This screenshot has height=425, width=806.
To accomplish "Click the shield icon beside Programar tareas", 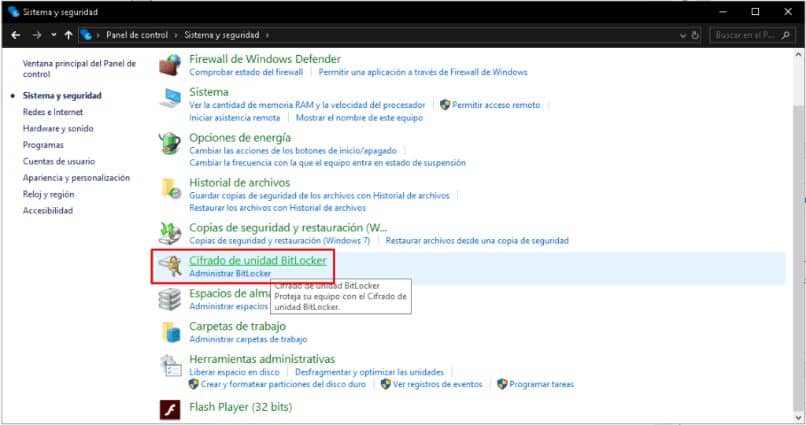I will 502,384.
